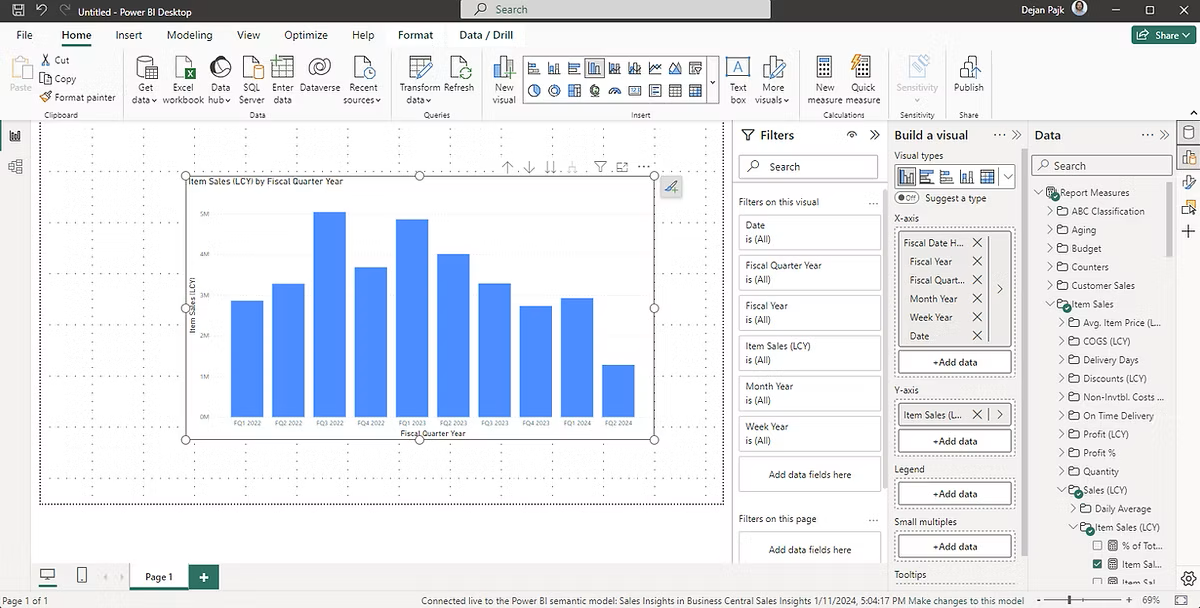Screen dimensions: 1200x608
Task: Insert a Text box
Action: point(737,78)
